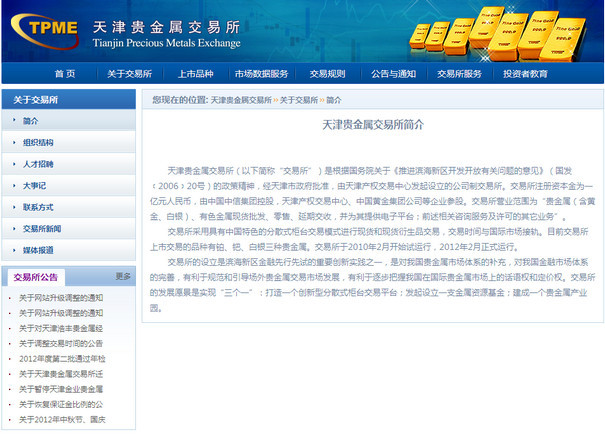This screenshot has width=605, height=434.
Task: Select 交易所服务 in the navigation bar
Action: click(x=459, y=74)
